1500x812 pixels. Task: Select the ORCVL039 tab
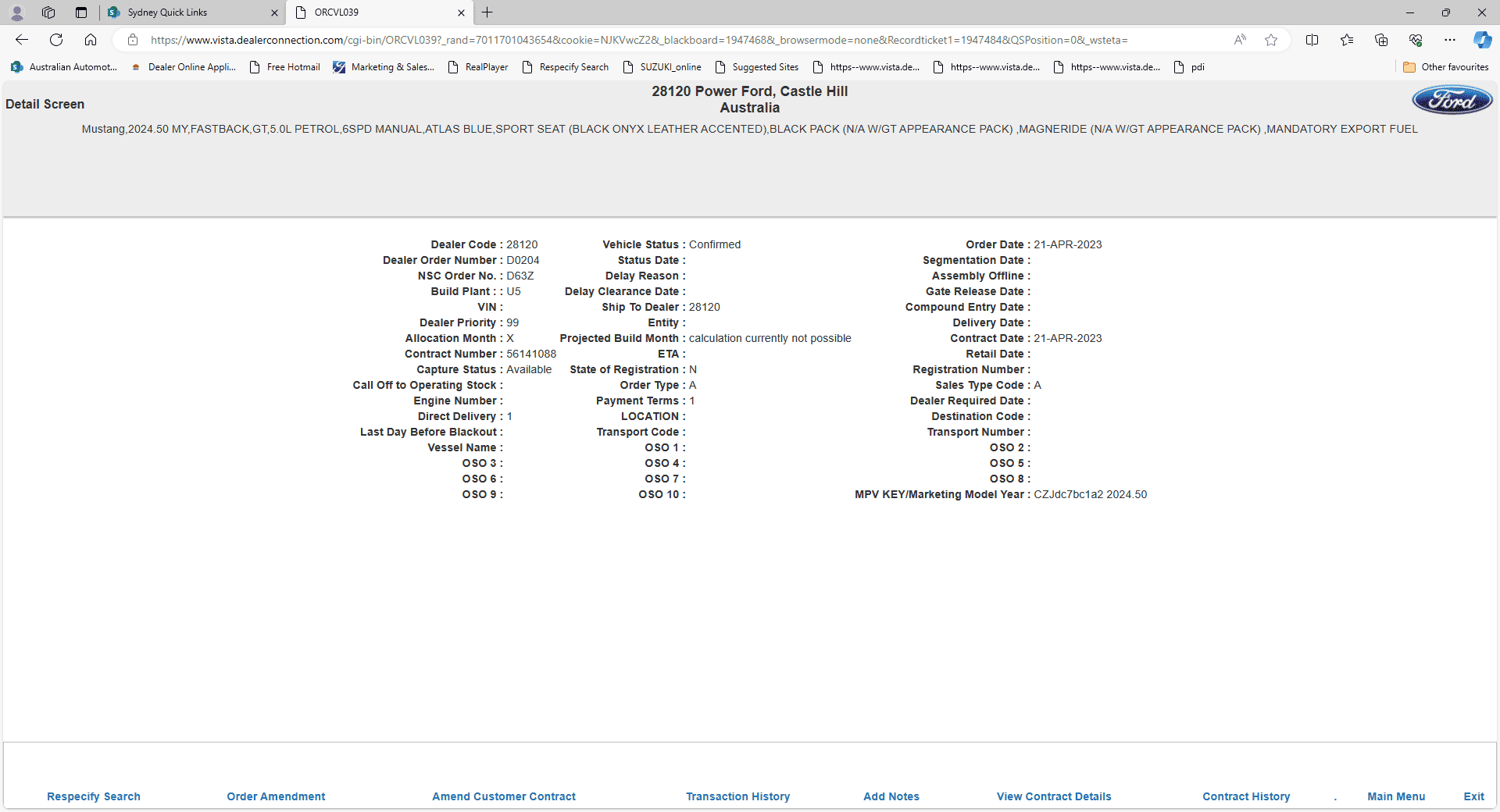coord(379,12)
